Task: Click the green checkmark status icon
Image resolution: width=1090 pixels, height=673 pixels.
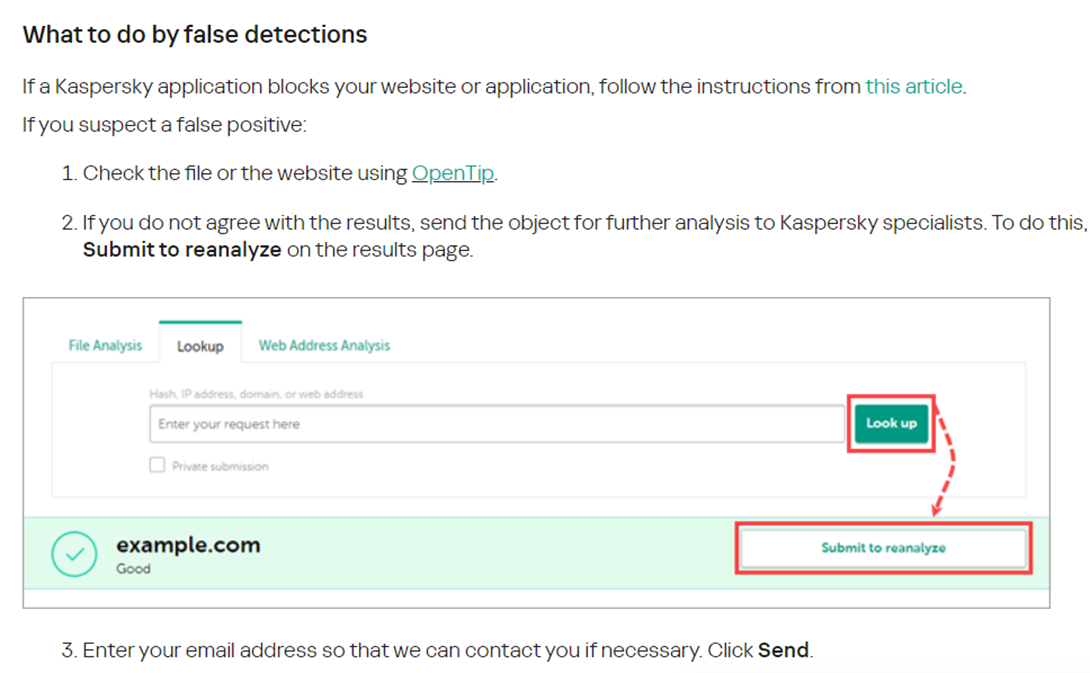Action: [x=74, y=554]
